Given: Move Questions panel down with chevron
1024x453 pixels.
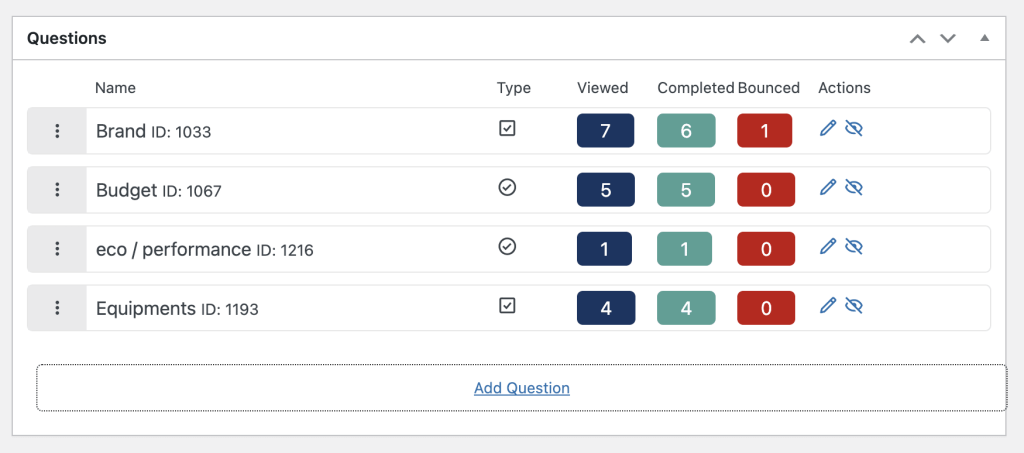Looking at the screenshot, I should point(948,38).
